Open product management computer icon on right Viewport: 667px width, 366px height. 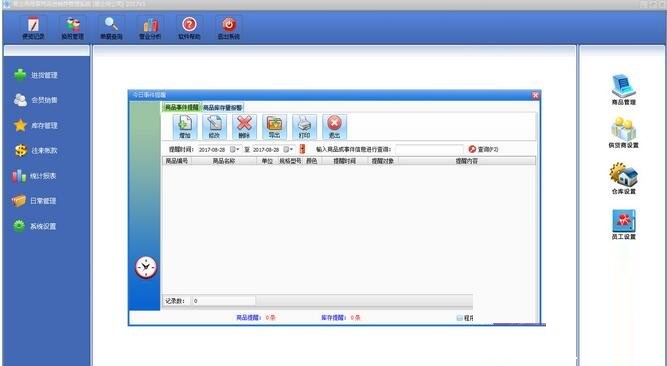(x=624, y=90)
